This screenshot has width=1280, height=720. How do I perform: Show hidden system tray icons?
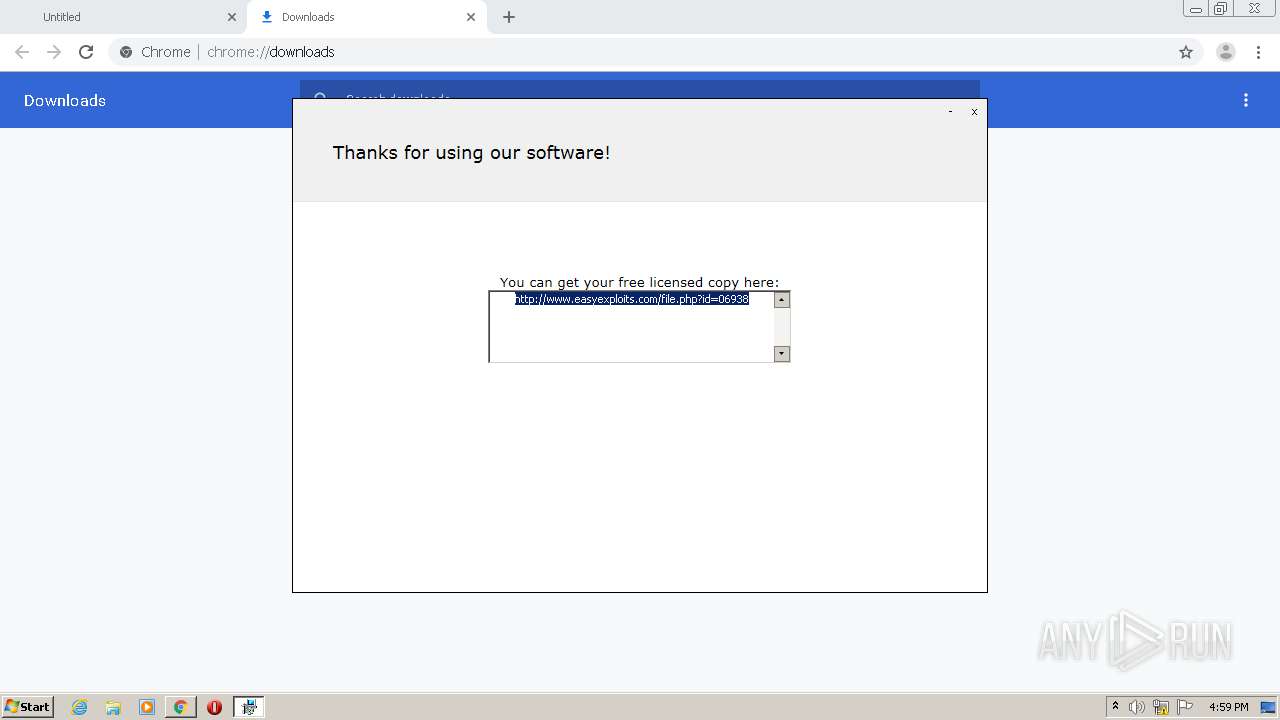tap(1115, 707)
